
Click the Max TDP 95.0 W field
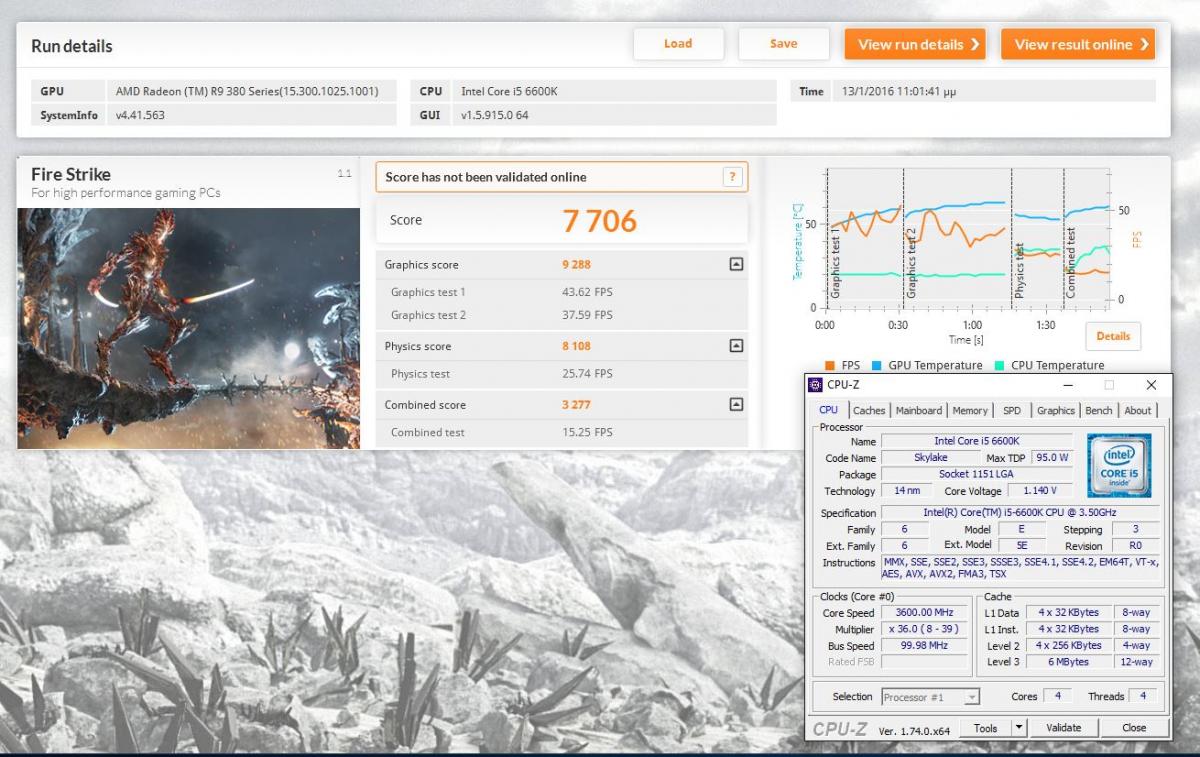pyautogui.click(x=1051, y=458)
